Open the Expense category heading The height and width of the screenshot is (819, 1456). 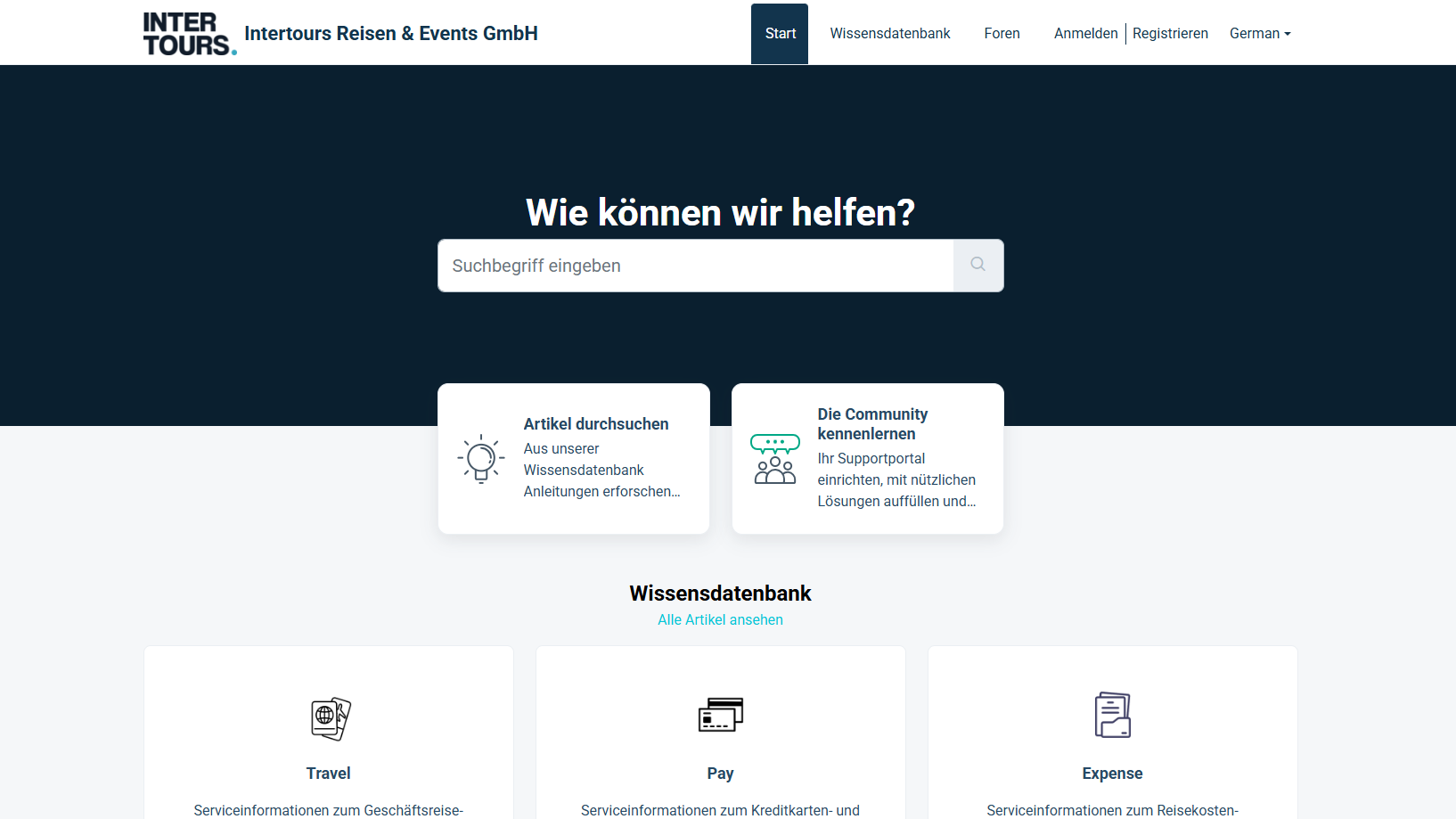(x=1112, y=774)
